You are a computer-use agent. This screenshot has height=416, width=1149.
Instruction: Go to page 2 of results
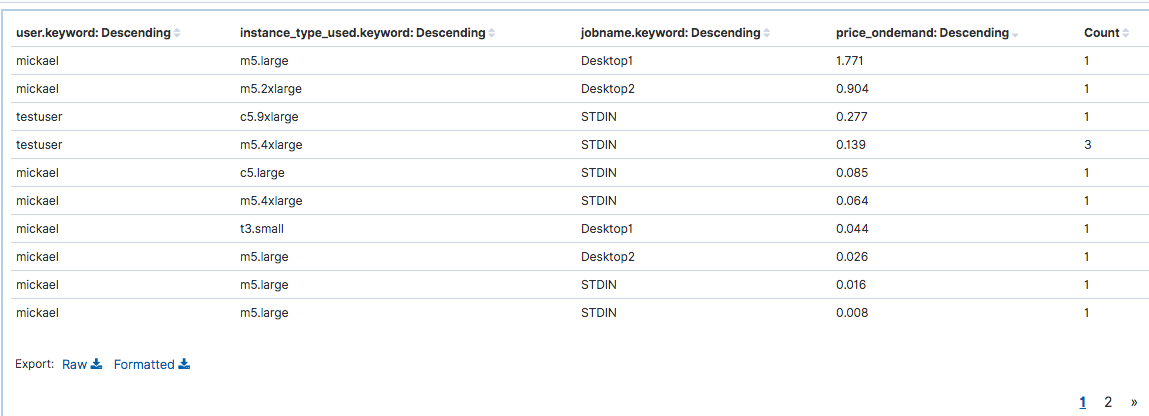[x=1108, y=402]
